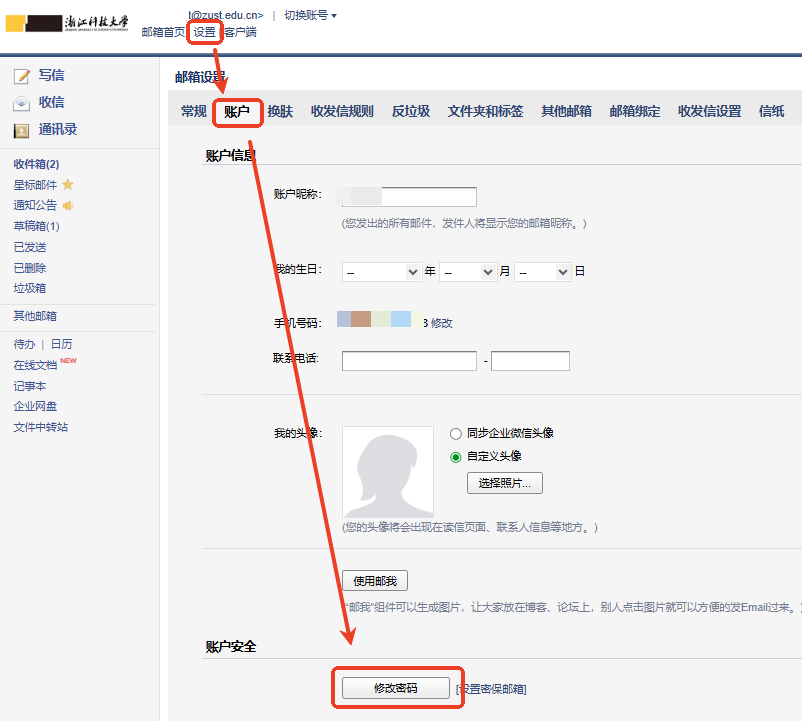Switch to the 反垃圾 tab
This screenshot has width=802, height=721.
pos(411,112)
